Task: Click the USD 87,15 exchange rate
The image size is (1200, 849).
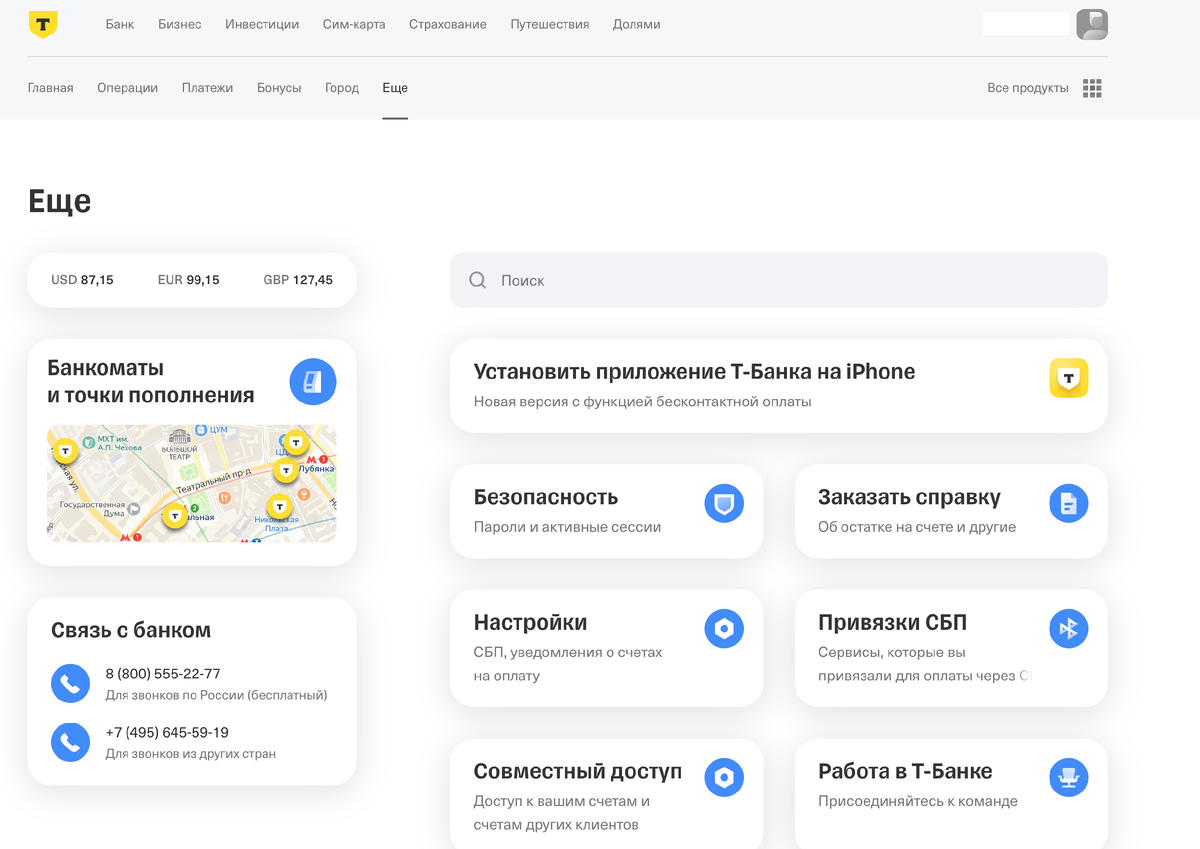Action: pyautogui.click(x=82, y=280)
